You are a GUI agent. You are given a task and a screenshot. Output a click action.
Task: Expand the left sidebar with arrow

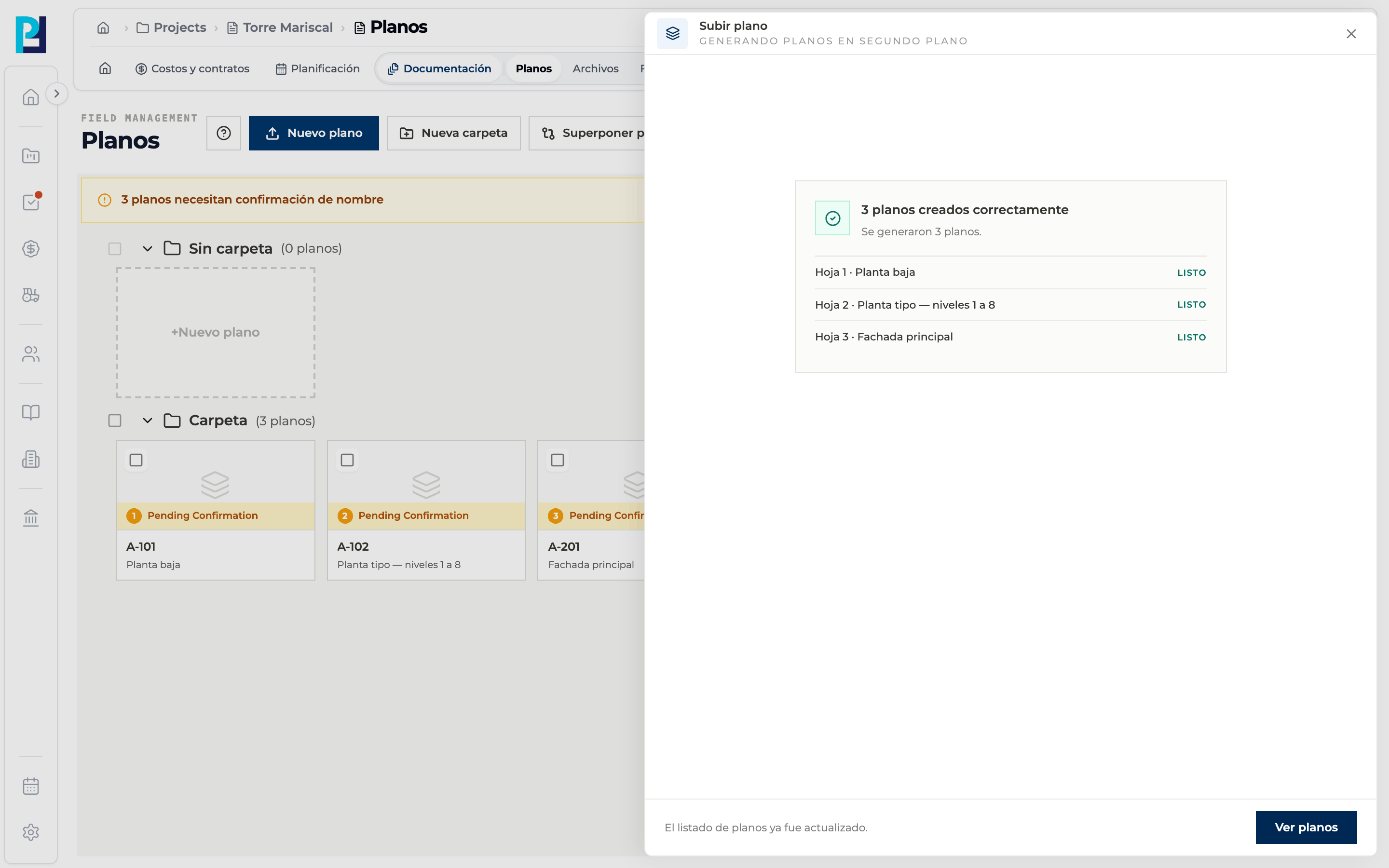(57, 94)
